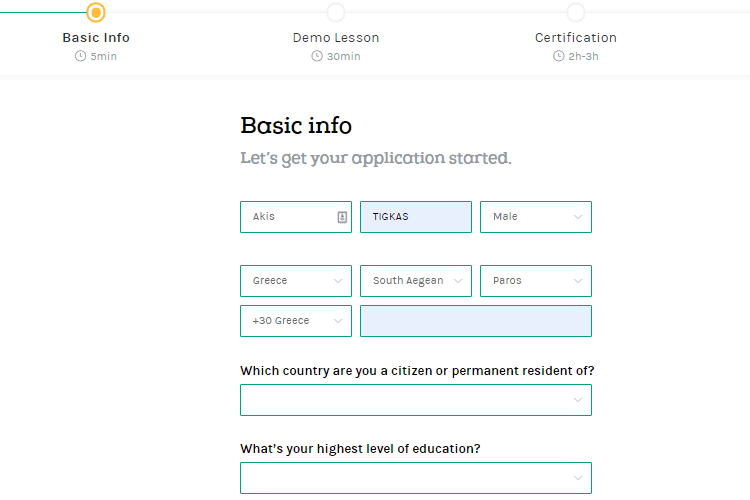Click the clock icon beside 5min
This screenshot has width=750, height=500.
point(80,56)
